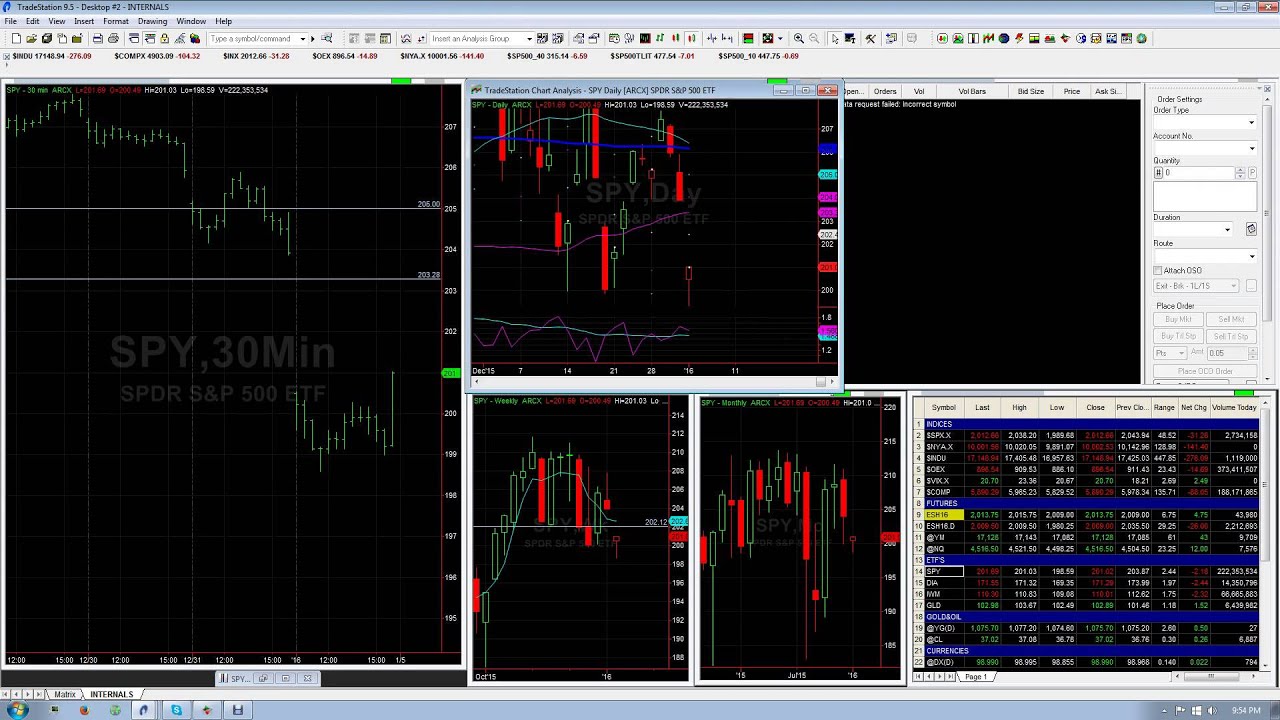This screenshot has width=1280, height=720.
Task: Click the Skype icon in taskbar
Action: pyautogui.click(x=176, y=710)
